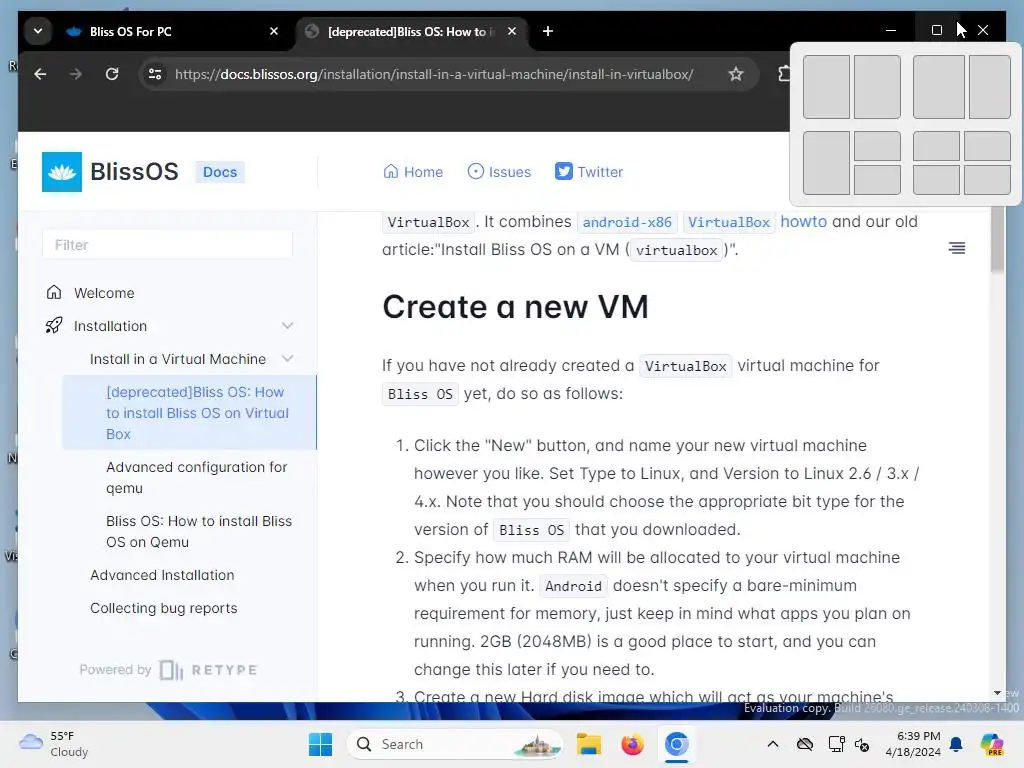Open Welcome in the sidebar

tap(104, 293)
